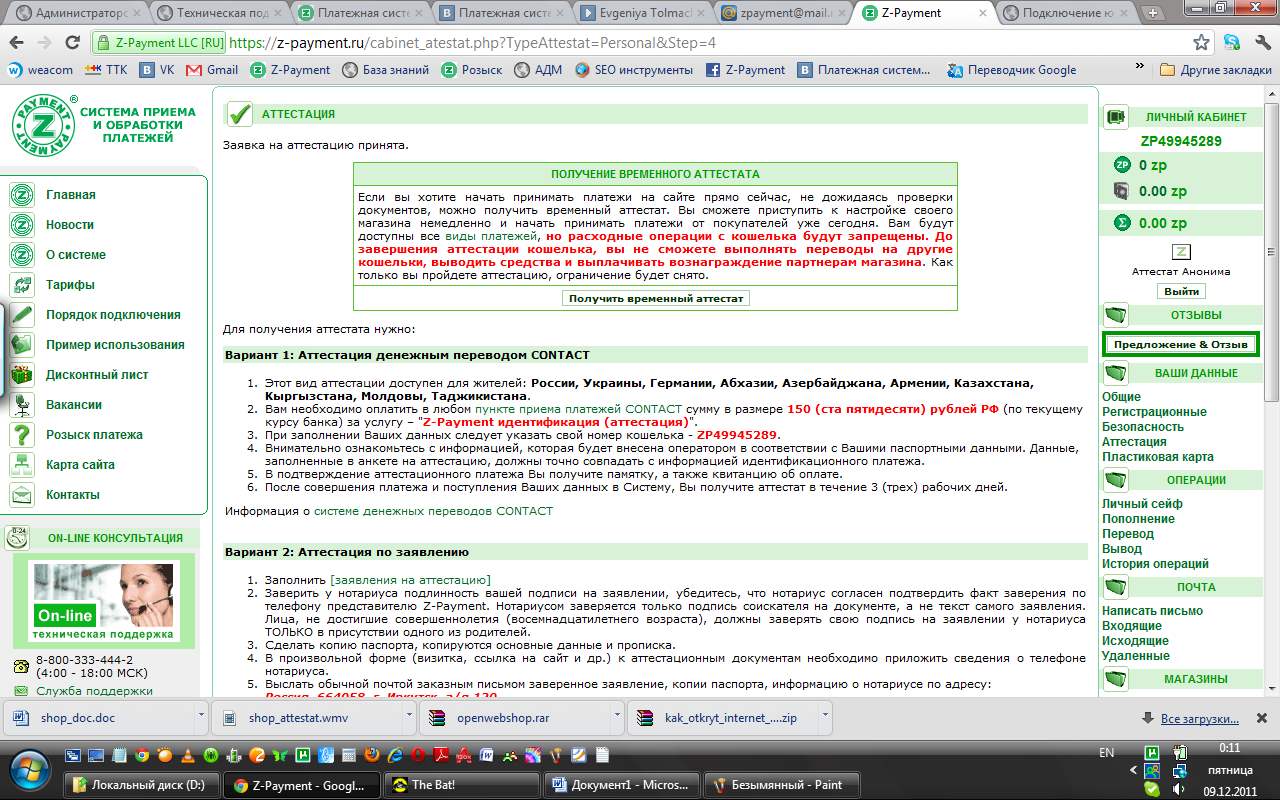Click the envelope icon beside Контакты
Viewport: 1280px width, 800px height.
(22, 495)
